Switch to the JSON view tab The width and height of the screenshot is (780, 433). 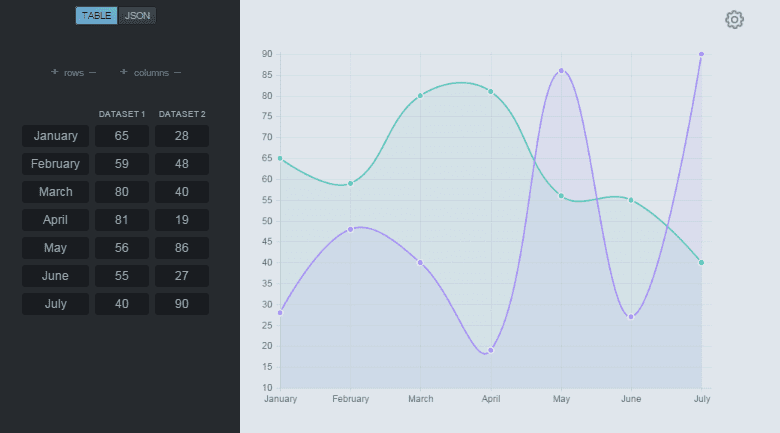(x=137, y=16)
